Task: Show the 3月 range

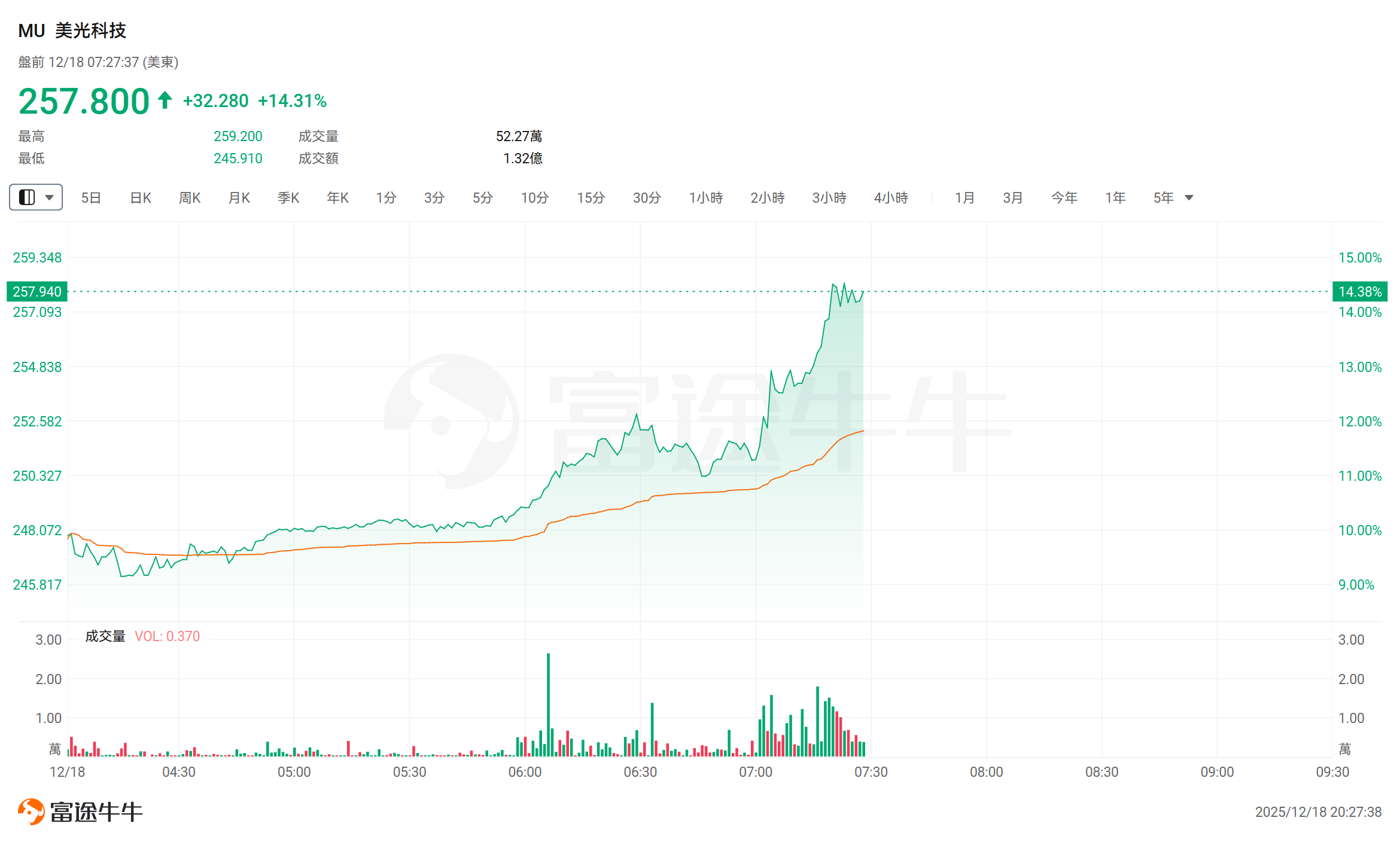Action: point(1013,197)
